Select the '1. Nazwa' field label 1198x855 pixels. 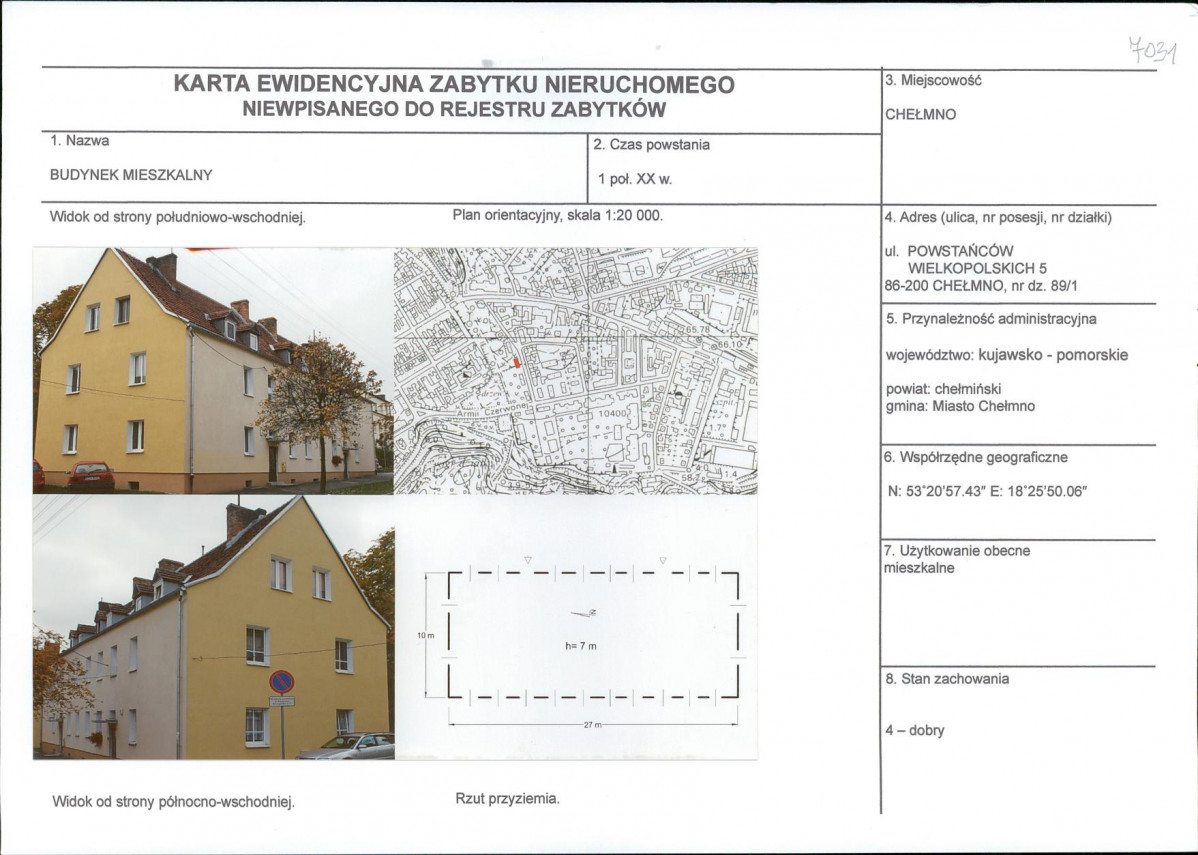point(79,141)
